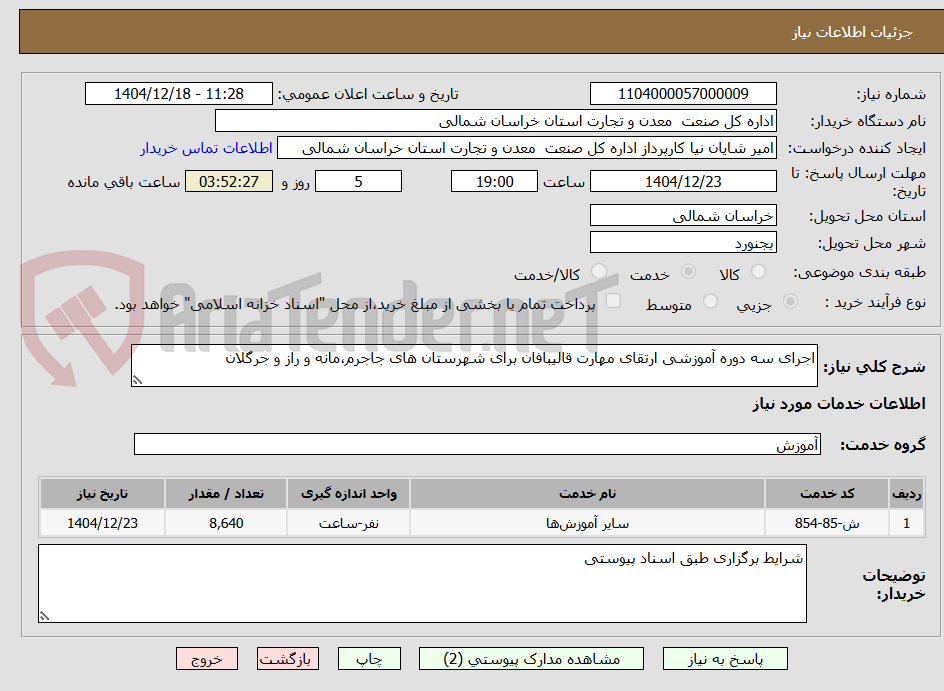This screenshot has width=944, height=691.
Task: Select the کالا radio button
Action: click(x=759, y=271)
